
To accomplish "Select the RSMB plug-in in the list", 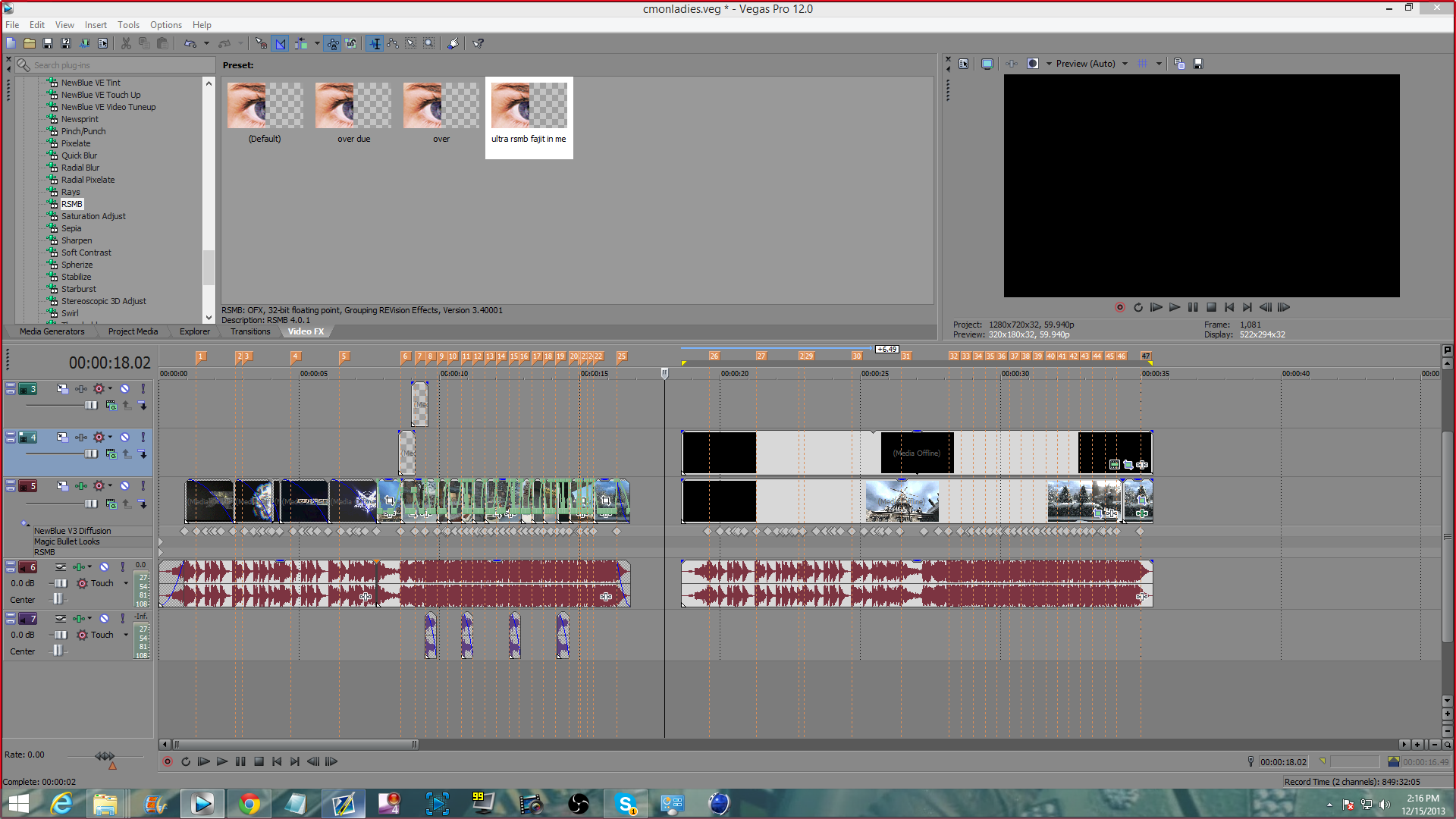I will [x=72, y=204].
